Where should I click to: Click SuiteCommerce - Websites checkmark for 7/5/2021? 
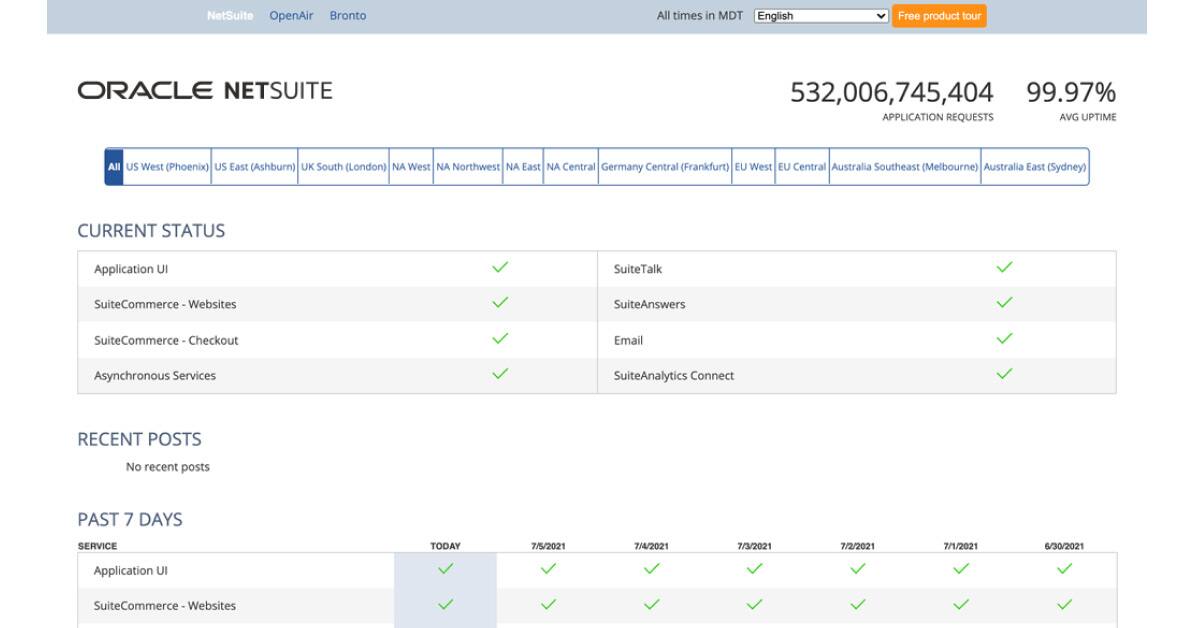point(549,604)
